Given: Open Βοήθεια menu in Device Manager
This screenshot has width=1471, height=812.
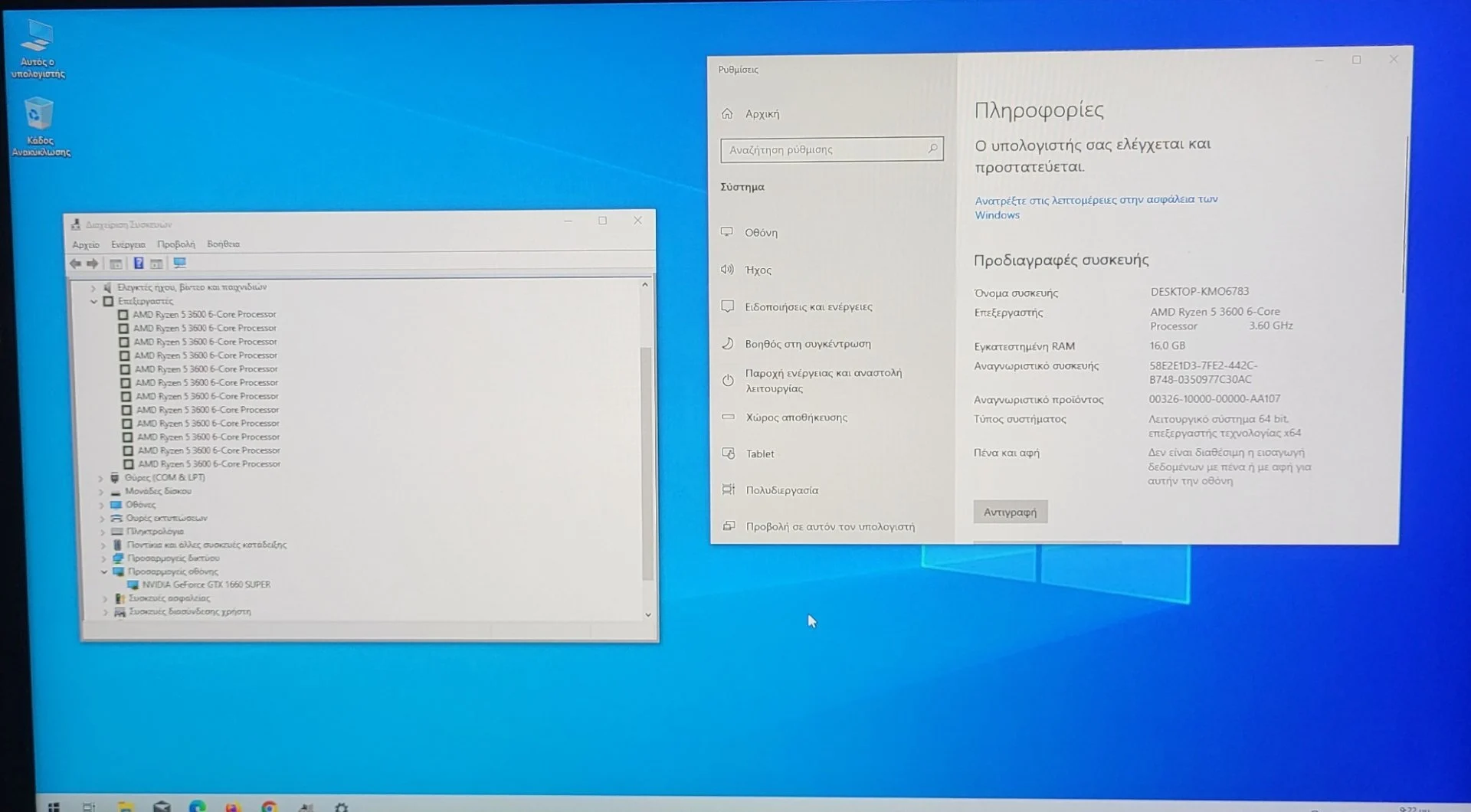Looking at the screenshot, I should point(223,244).
